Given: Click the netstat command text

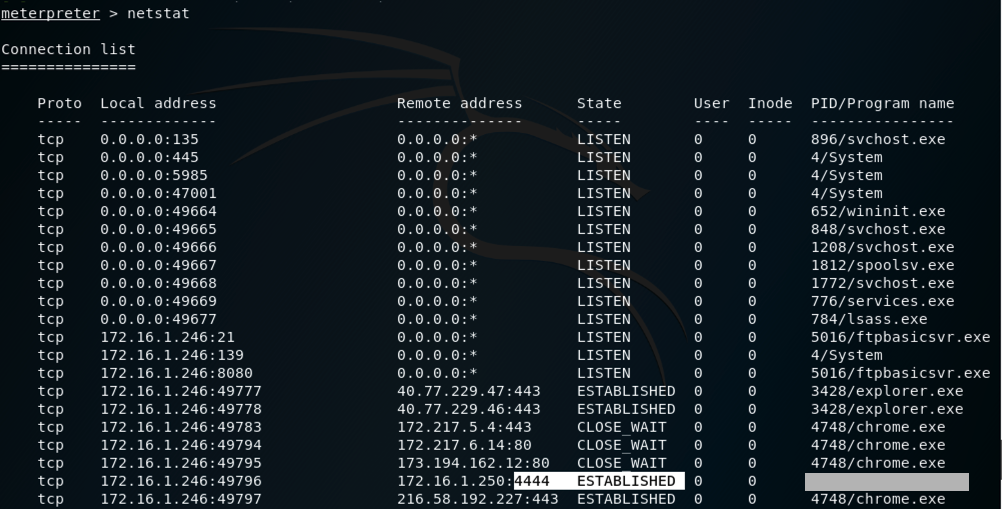Looking at the screenshot, I should 158,13.
